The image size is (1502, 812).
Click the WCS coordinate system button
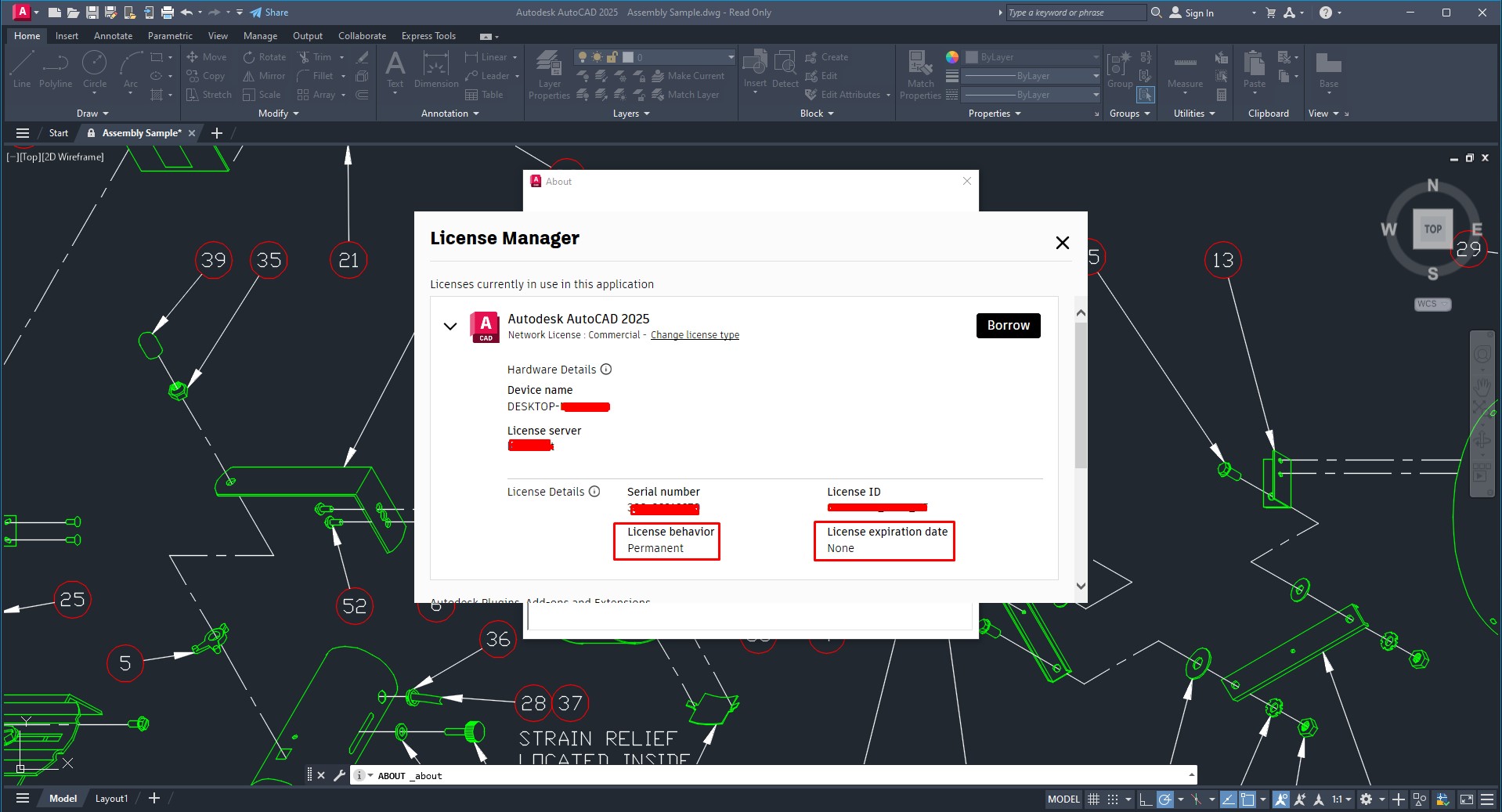click(1432, 304)
